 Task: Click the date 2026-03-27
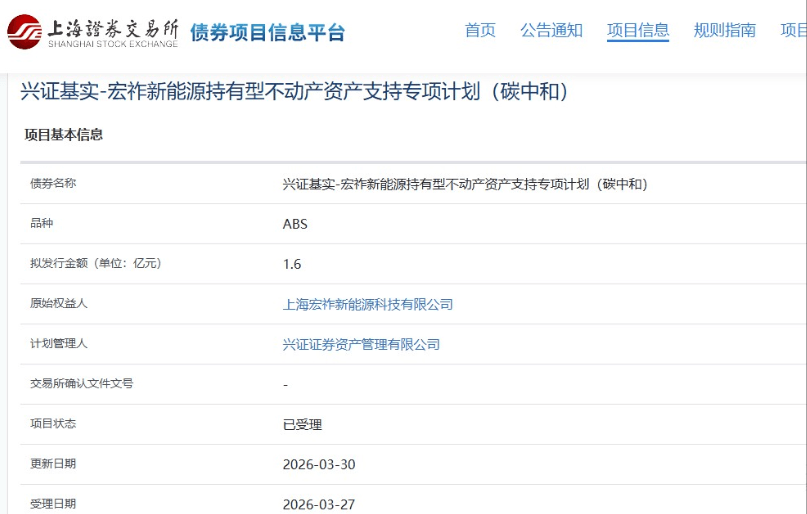click(319, 505)
